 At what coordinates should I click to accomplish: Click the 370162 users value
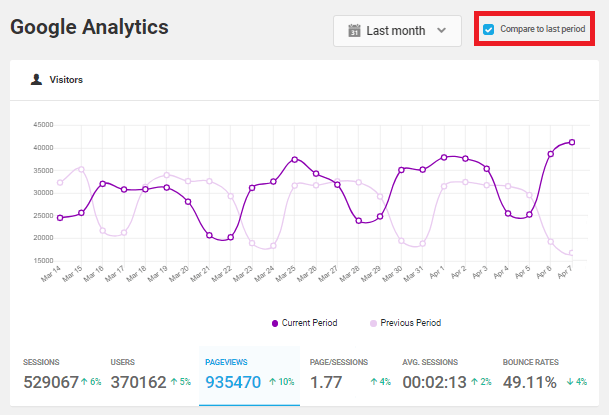click(138, 382)
